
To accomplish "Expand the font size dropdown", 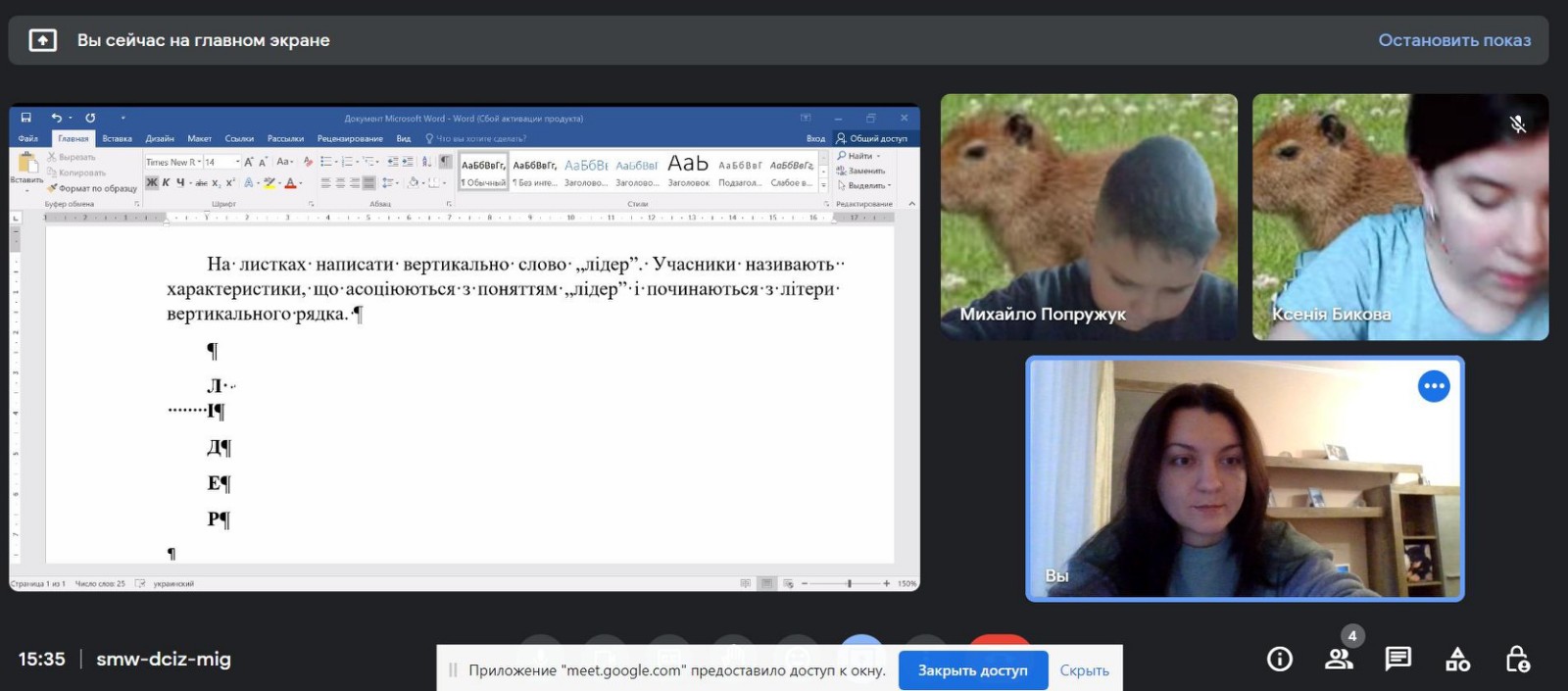I will coord(236,162).
